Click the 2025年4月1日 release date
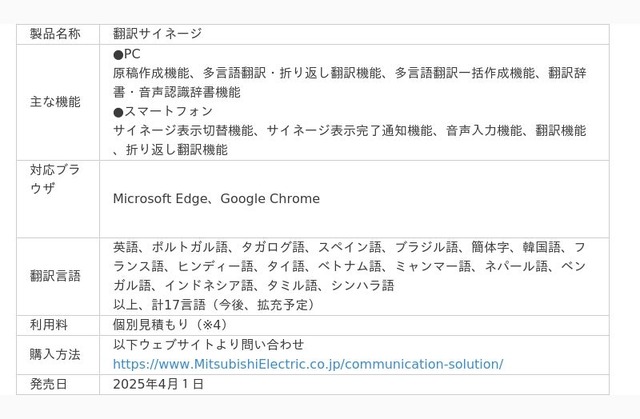Image resolution: width=640 pixels, height=419 pixels. coord(158,384)
